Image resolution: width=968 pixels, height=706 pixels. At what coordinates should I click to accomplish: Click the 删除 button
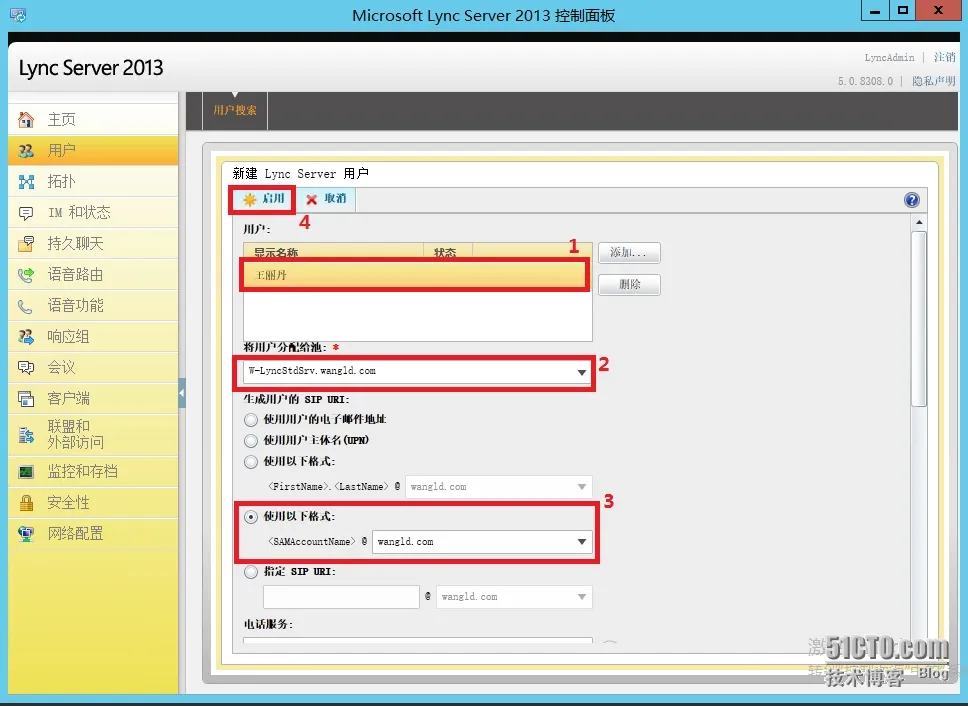point(629,284)
